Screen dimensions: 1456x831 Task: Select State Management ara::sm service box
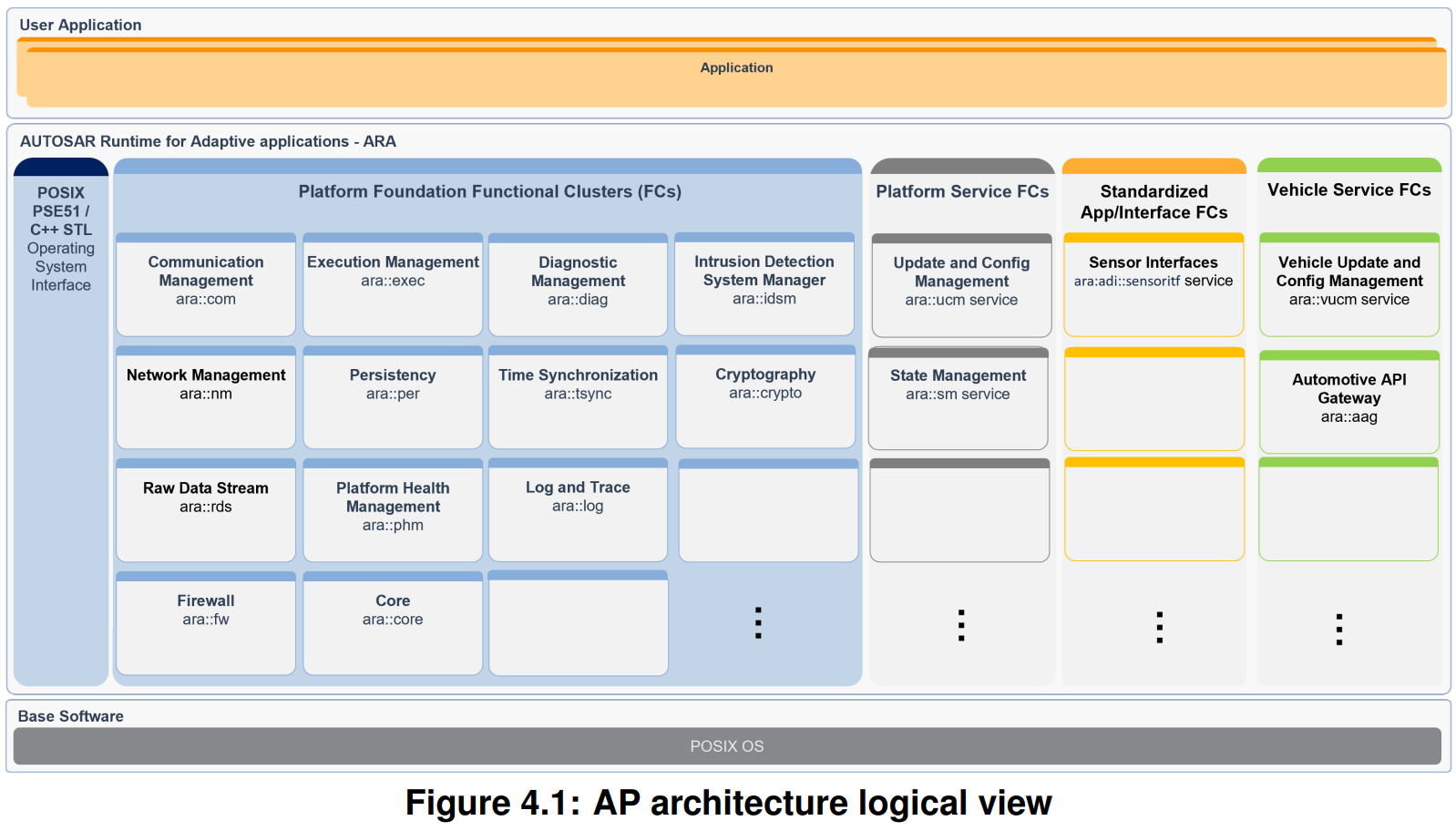coord(958,398)
